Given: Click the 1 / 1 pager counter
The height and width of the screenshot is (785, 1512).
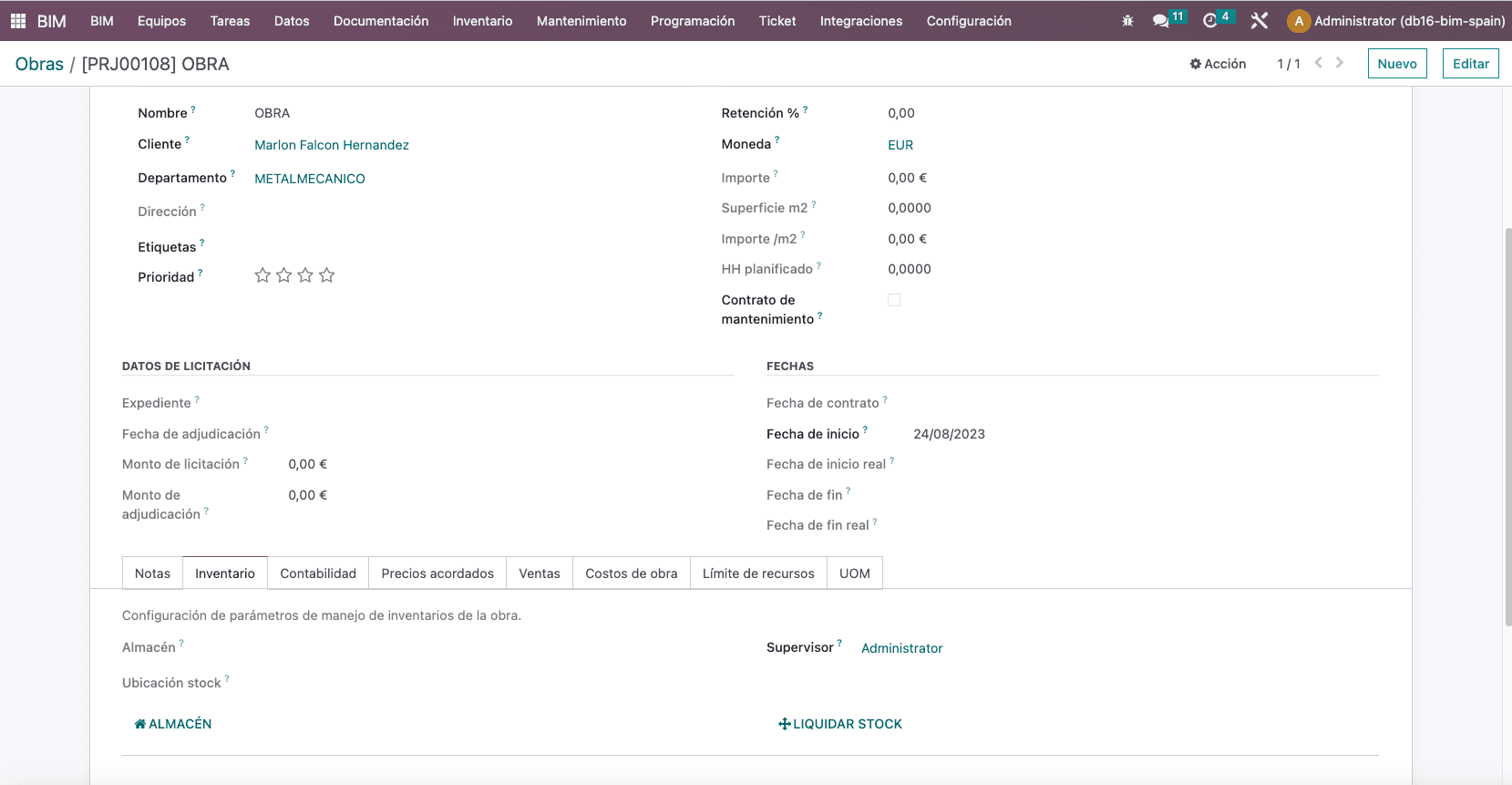Looking at the screenshot, I should point(1289,64).
